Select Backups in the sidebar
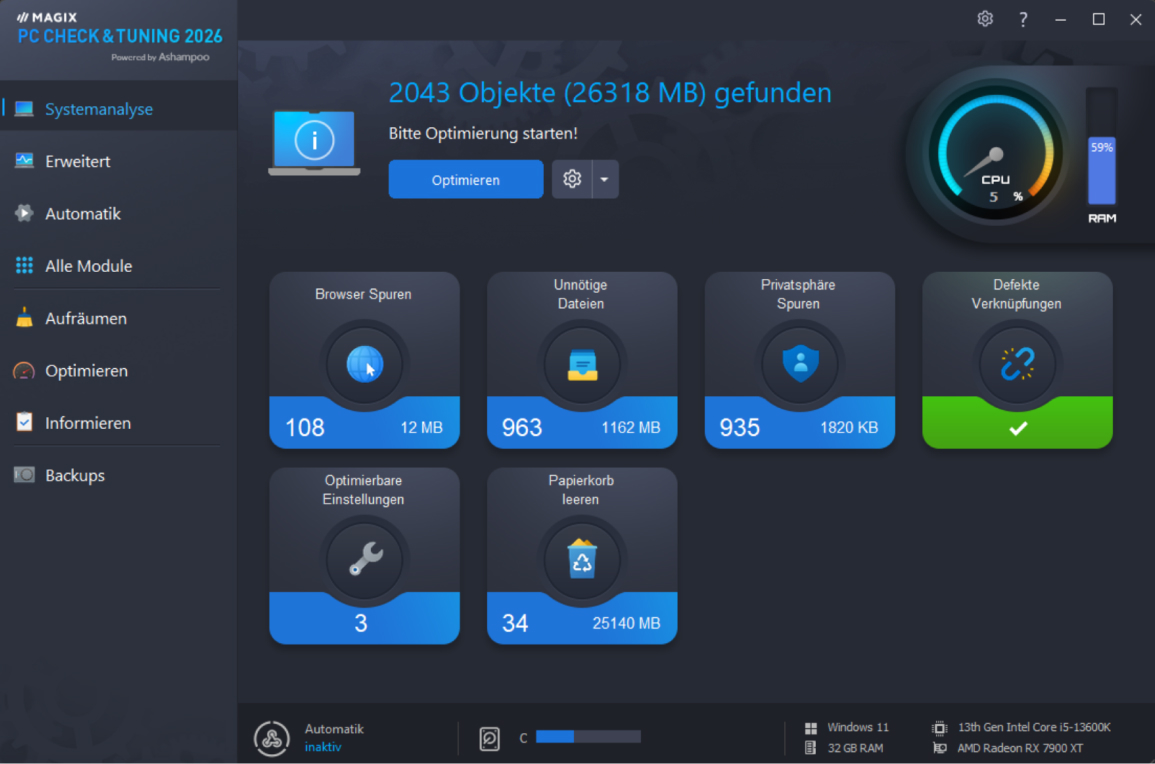 (x=75, y=475)
